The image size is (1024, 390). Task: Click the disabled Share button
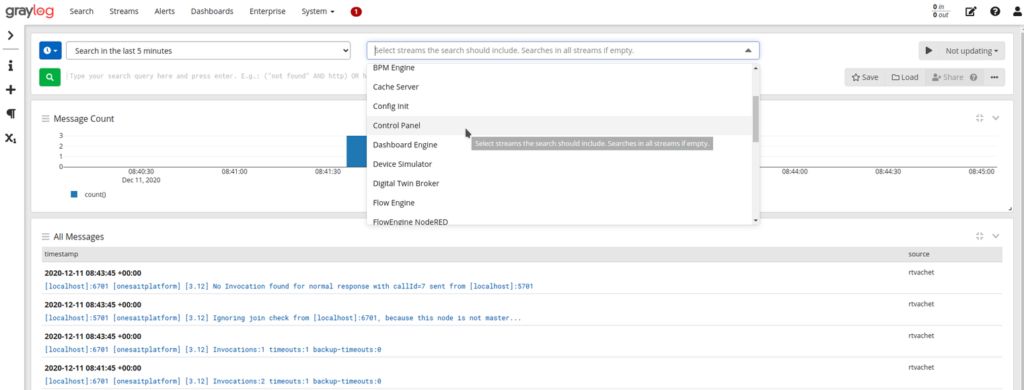pos(954,77)
